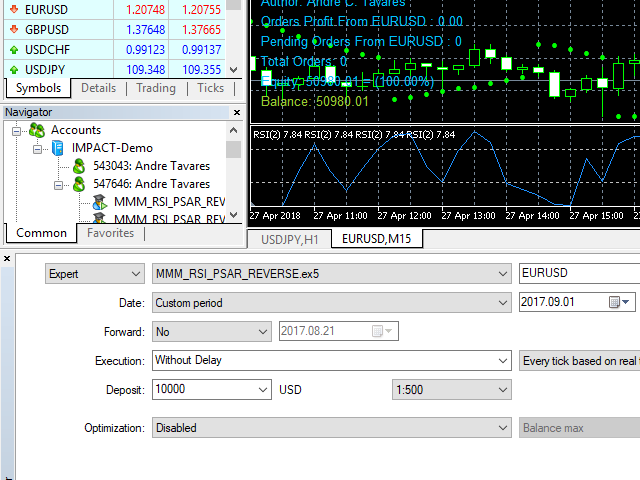Viewport: 640px width, 480px height.
Task: Click the first MMM_RSI_PSAR expert advisor icon
Action: click(x=100, y=202)
